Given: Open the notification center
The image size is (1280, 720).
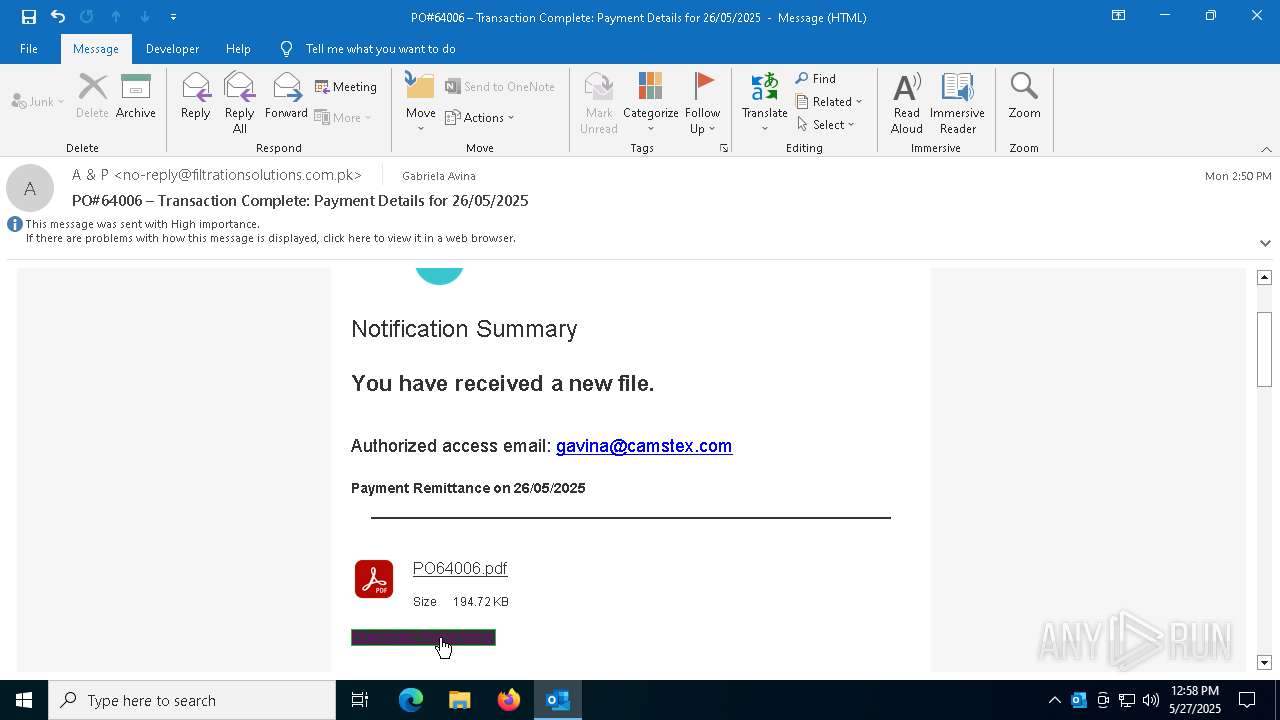Looking at the screenshot, I should [1247, 700].
